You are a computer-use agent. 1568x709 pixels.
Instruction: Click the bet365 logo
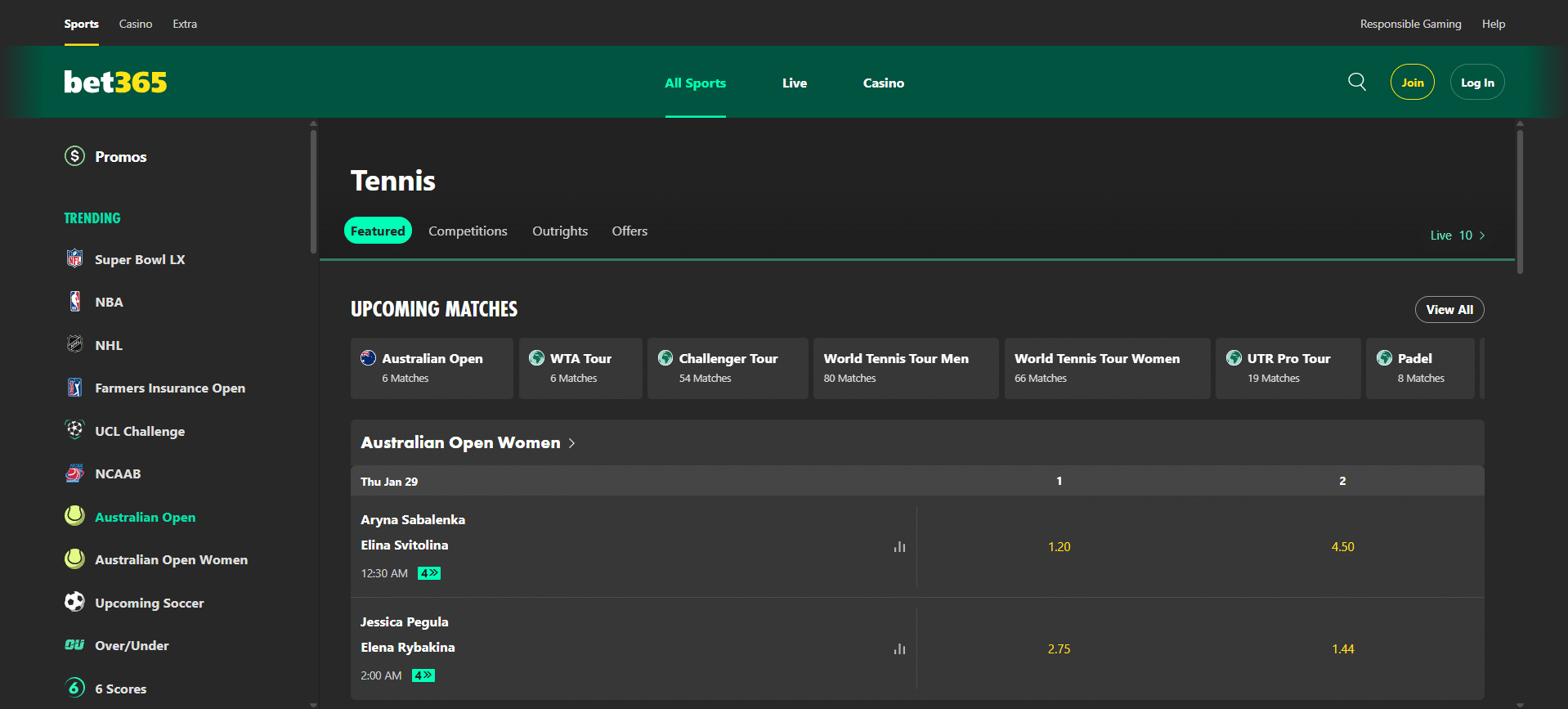click(x=115, y=82)
